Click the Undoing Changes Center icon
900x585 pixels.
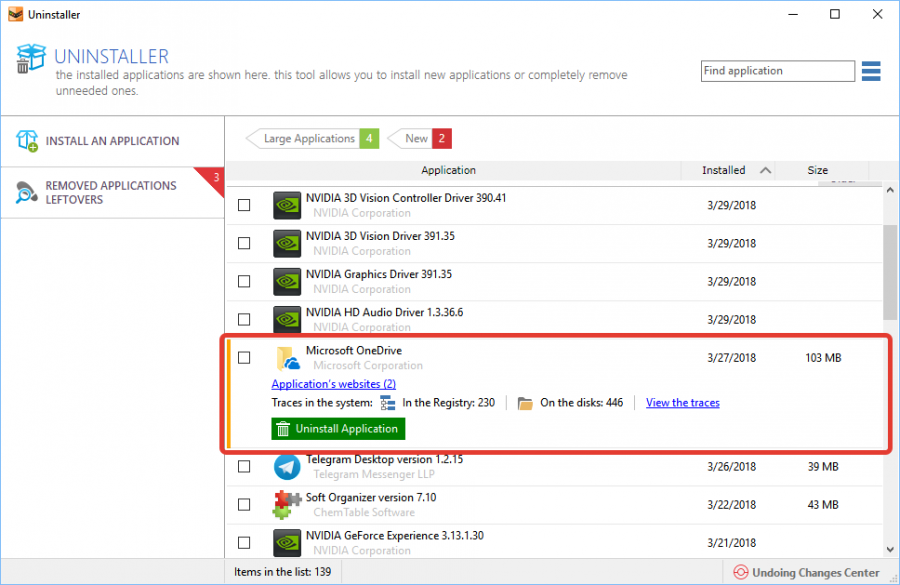[x=740, y=572]
